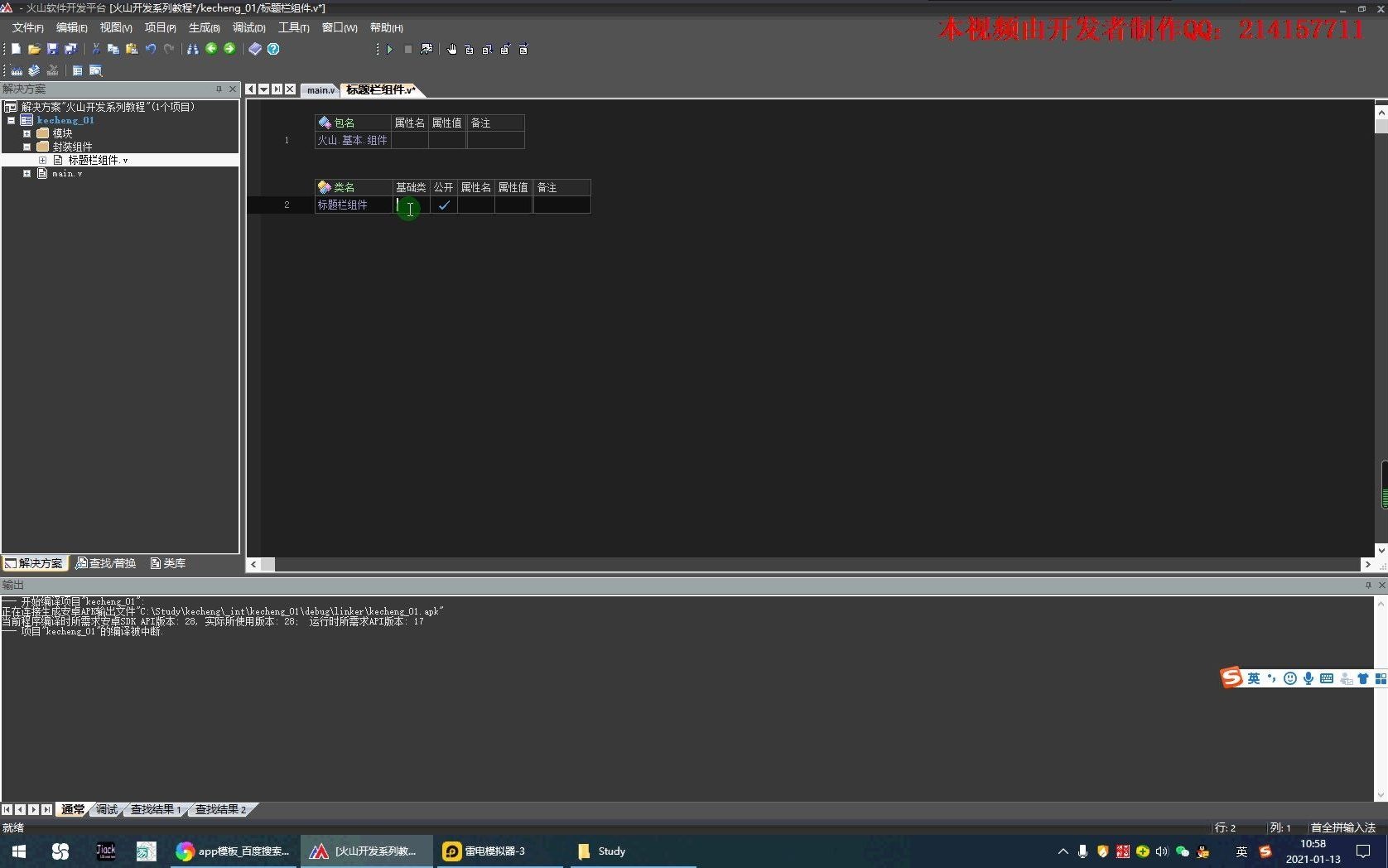Click the grey Stop debug square icon
The width and height of the screenshot is (1388, 868).
coord(408,50)
